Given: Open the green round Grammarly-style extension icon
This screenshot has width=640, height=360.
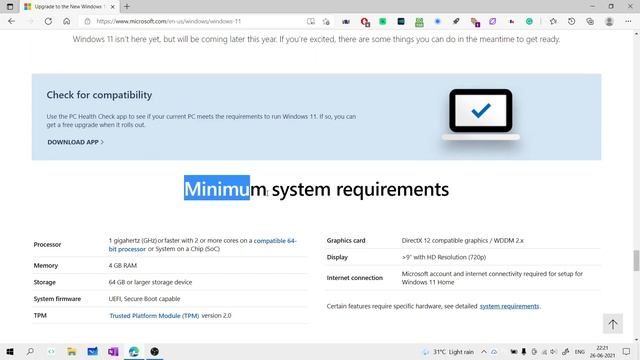Looking at the screenshot, I should point(529,21).
